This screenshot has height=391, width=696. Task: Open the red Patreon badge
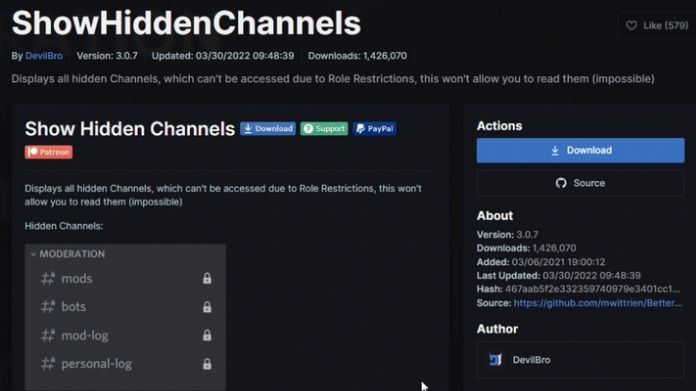click(x=48, y=152)
